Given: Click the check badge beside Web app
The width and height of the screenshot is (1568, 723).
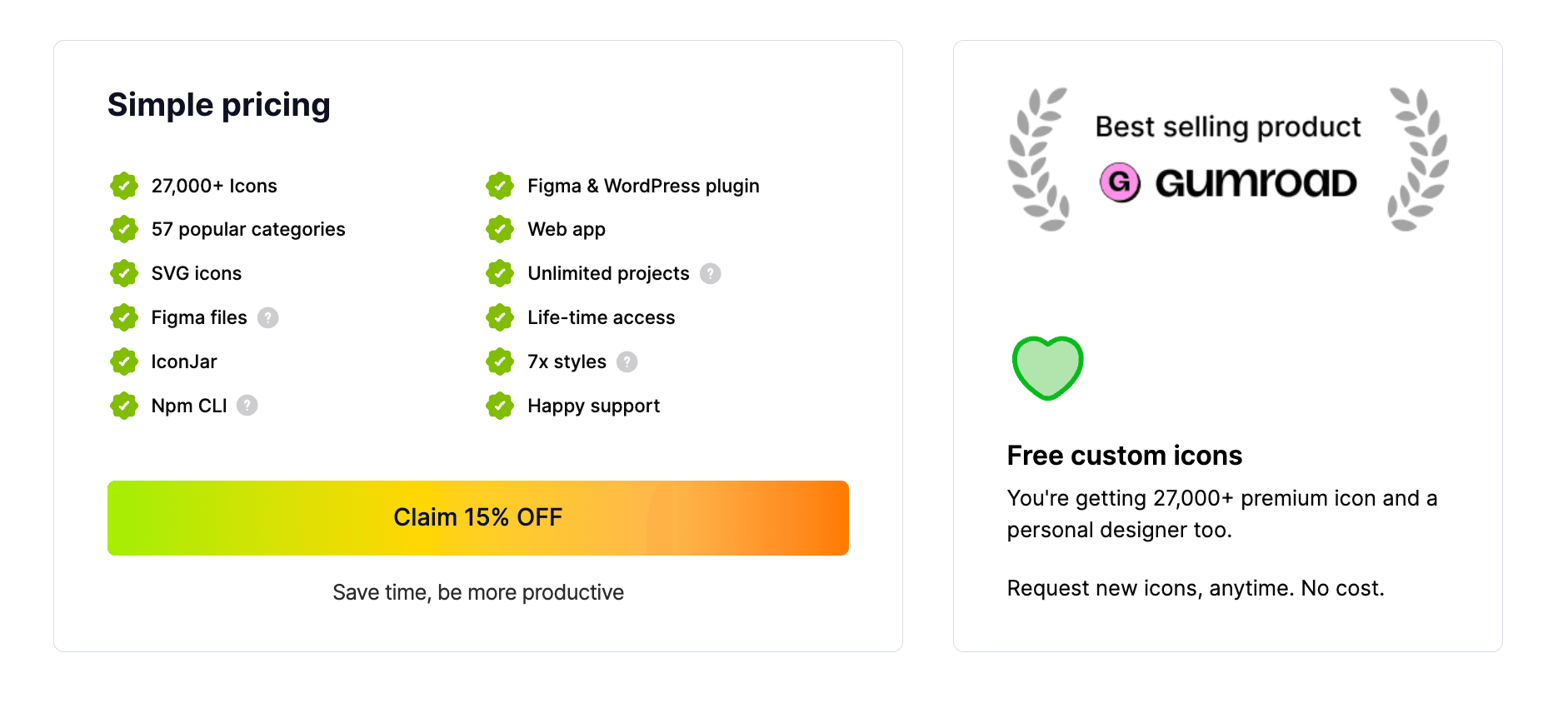Looking at the screenshot, I should (x=500, y=229).
